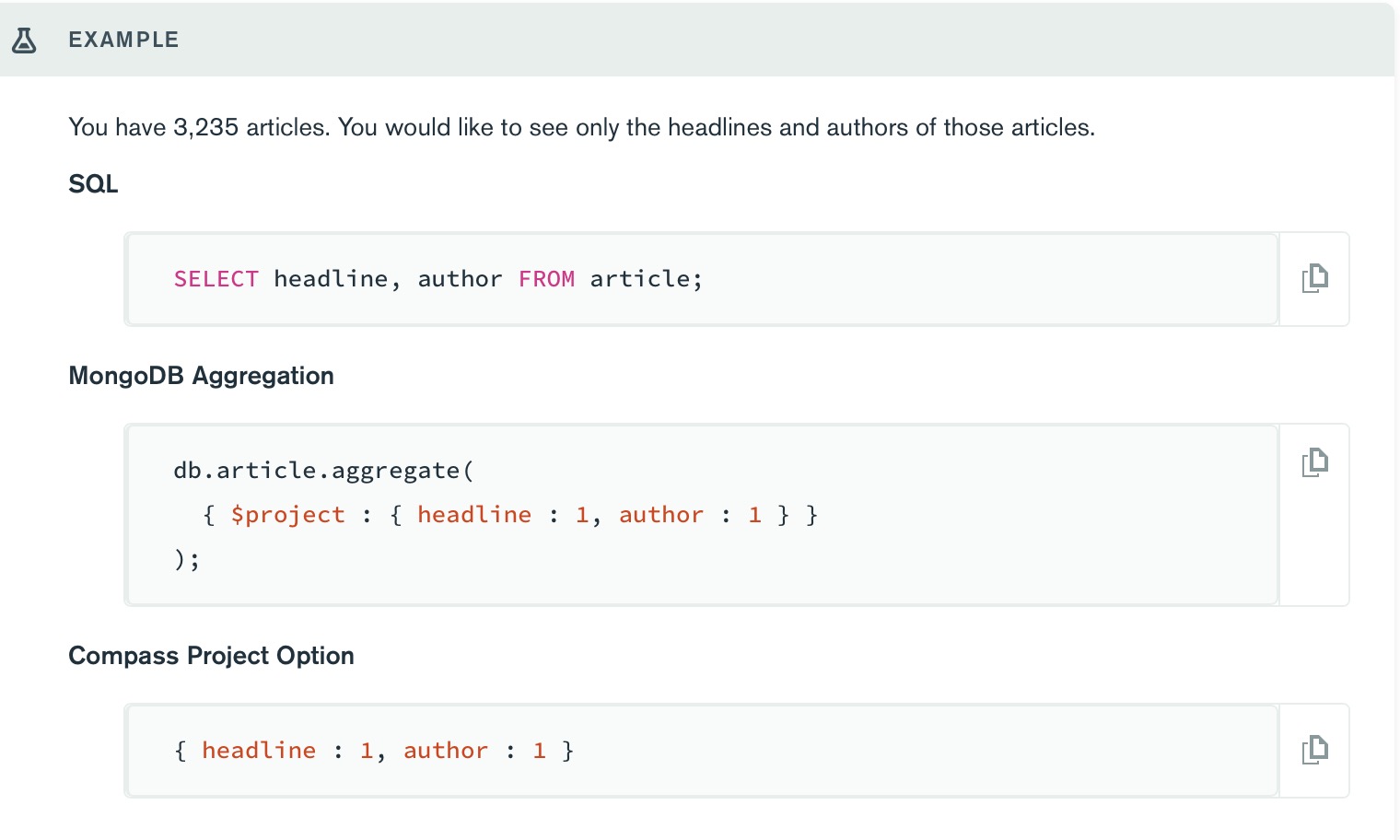This screenshot has height=840, width=1400.
Task: Click the SQL section heading
Action: 93,184
